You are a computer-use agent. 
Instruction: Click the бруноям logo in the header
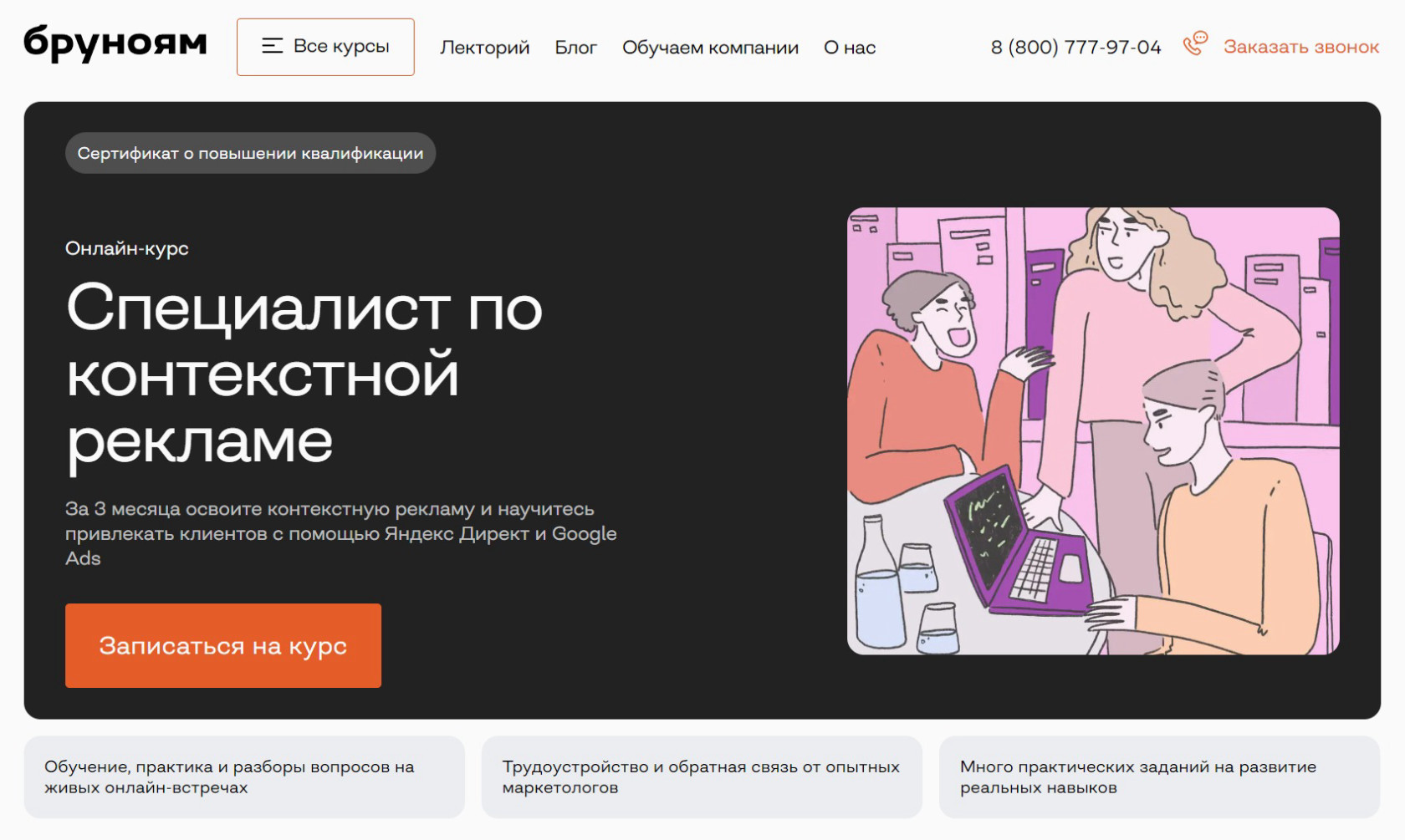point(115,43)
